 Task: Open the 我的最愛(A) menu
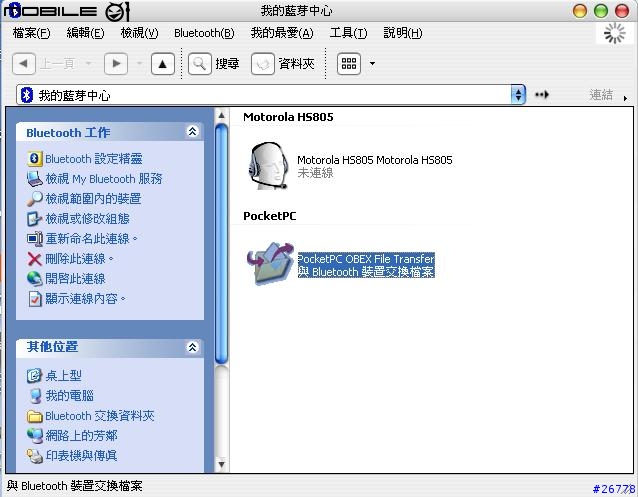tap(282, 33)
